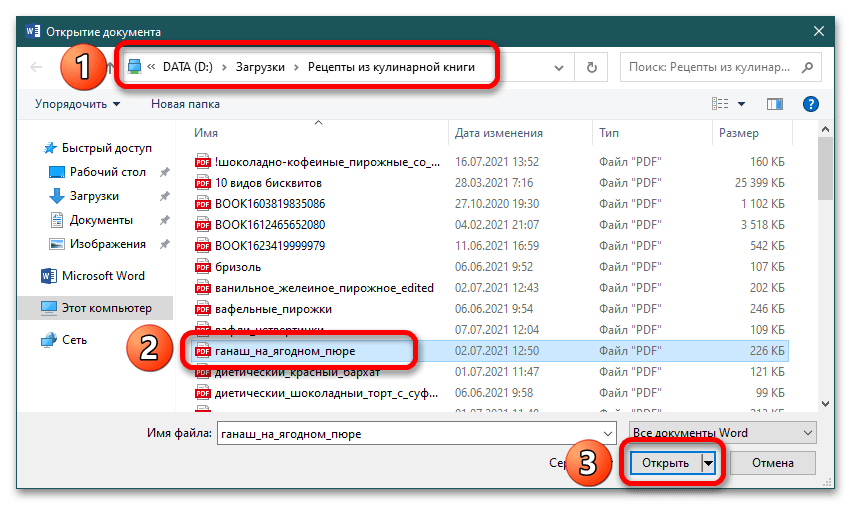Select Этот компьютер in navigation tree
The width and height of the screenshot is (851, 505).
[106, 308]
